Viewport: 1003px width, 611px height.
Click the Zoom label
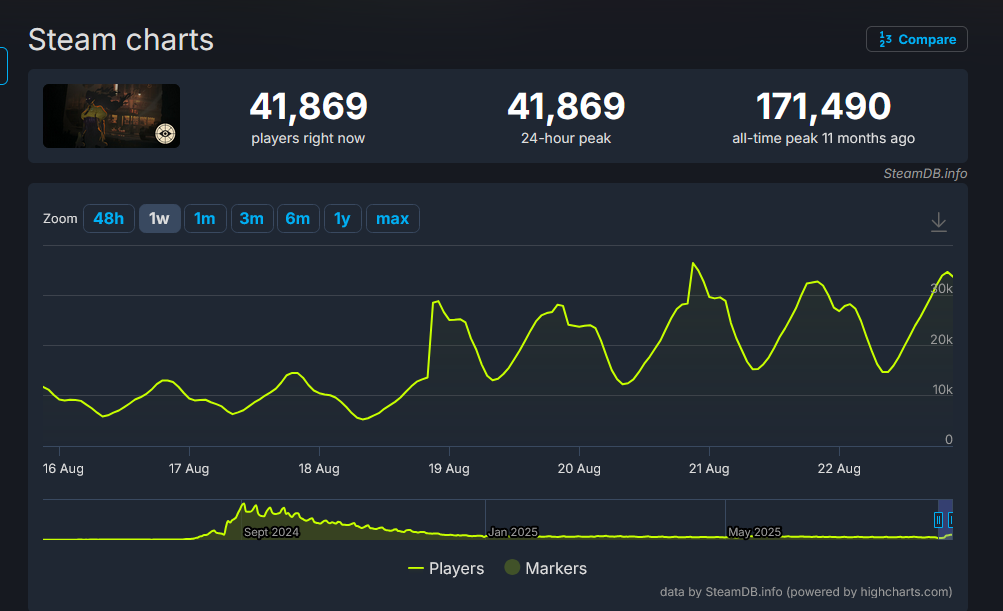coord(60,219)
